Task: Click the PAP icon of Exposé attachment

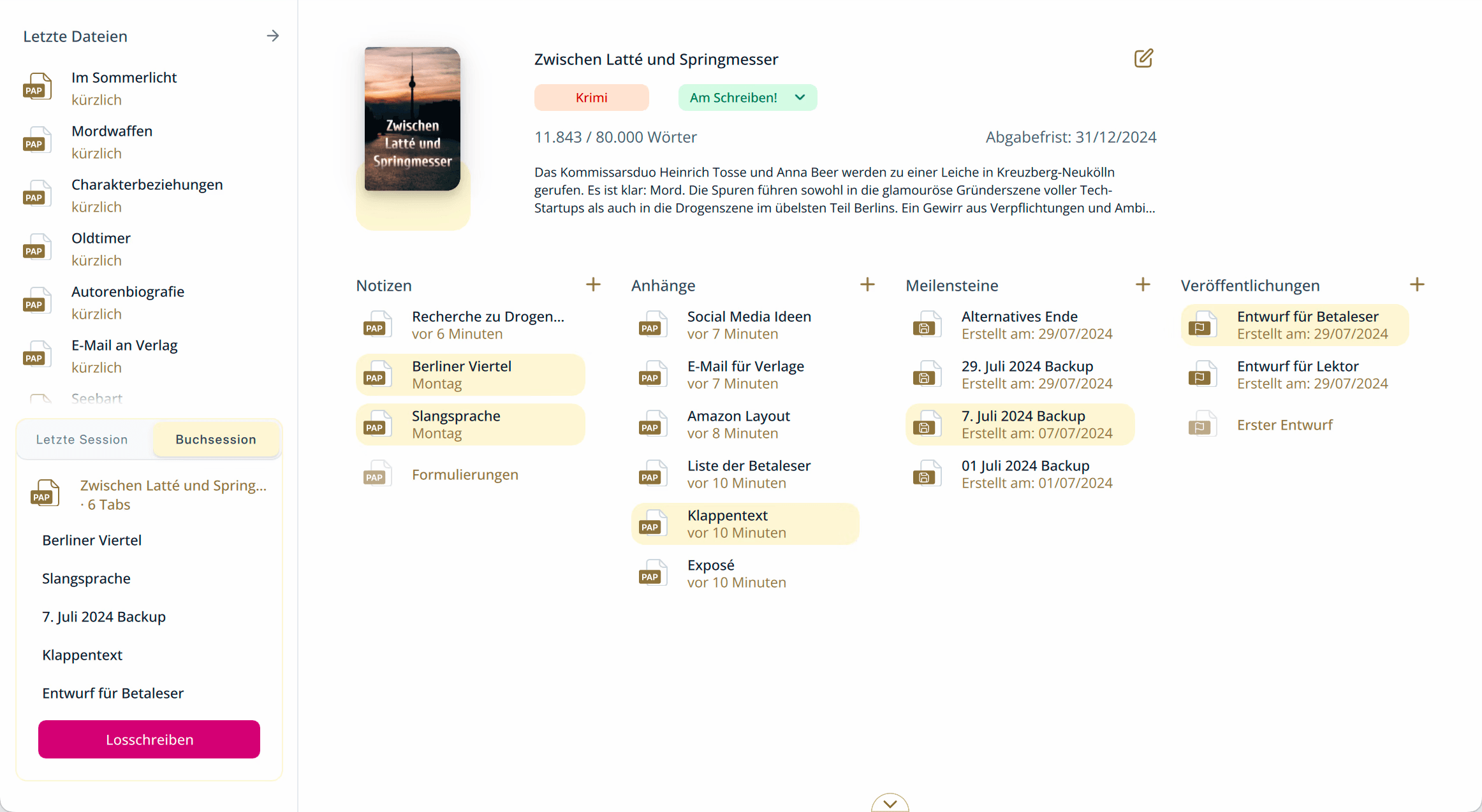Action: [x=654, y=573]
